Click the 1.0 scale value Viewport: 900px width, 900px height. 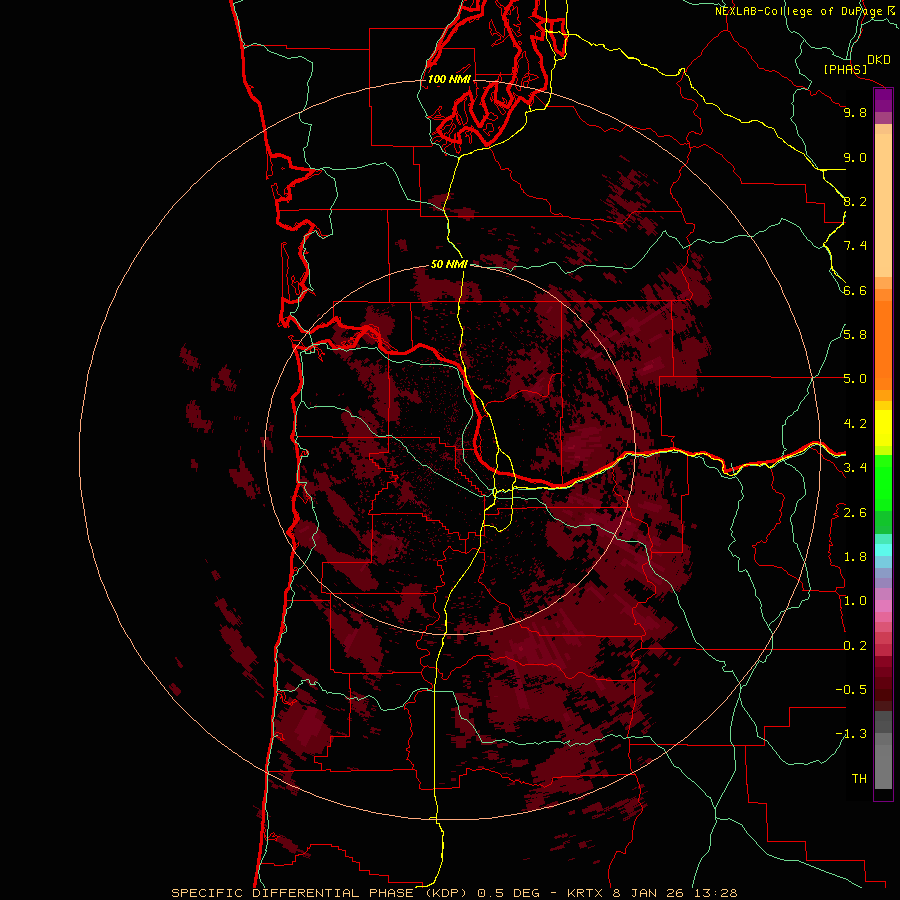pos(855,601)
